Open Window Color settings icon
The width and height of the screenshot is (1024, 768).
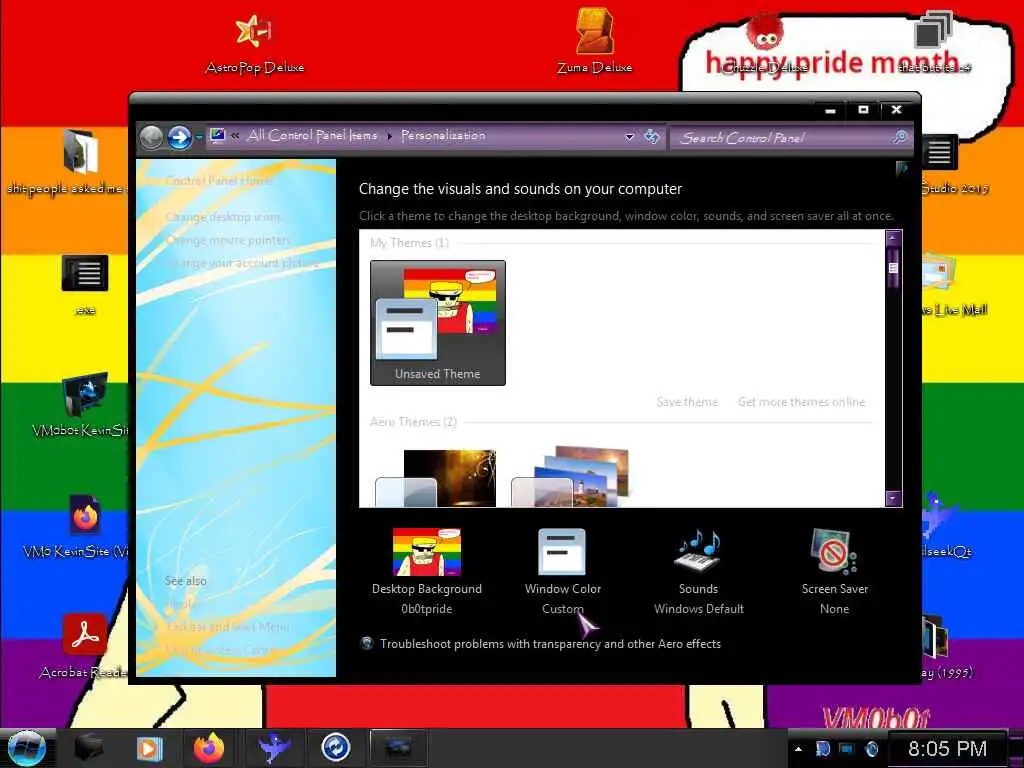pyautogui.click(x=562, y=552)
